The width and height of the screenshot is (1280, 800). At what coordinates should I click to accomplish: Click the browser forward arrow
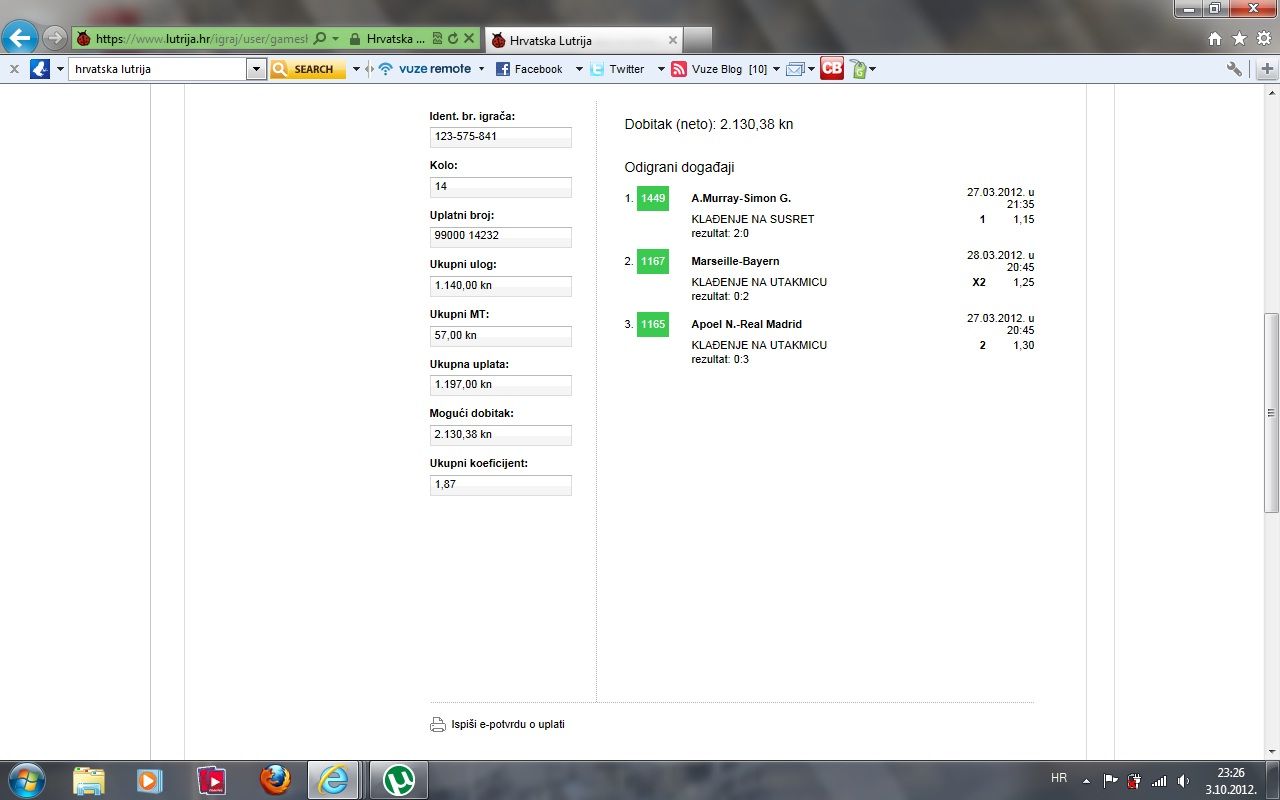pos(54,39)
